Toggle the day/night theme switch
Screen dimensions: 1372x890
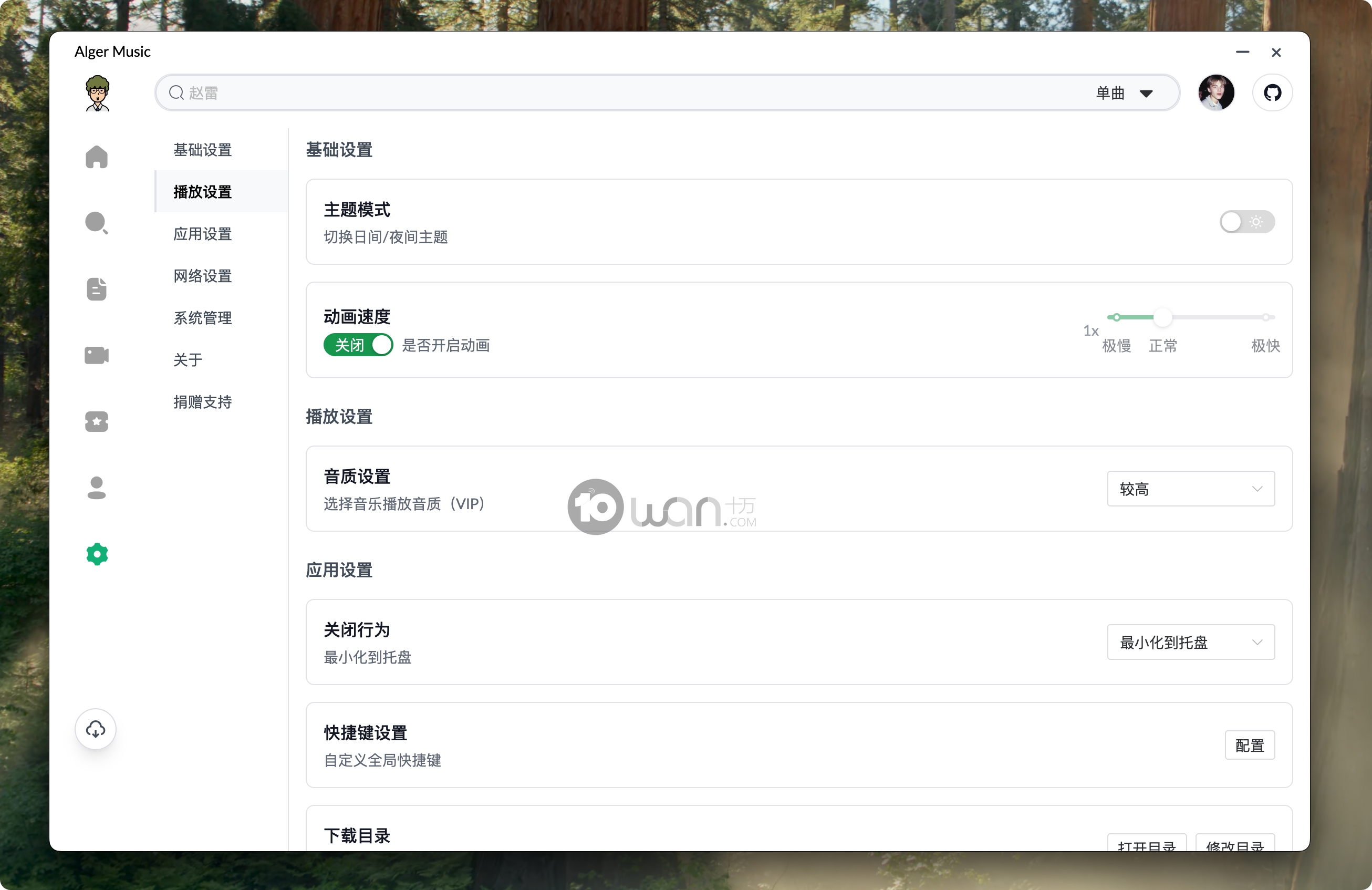pos(1247,222)
